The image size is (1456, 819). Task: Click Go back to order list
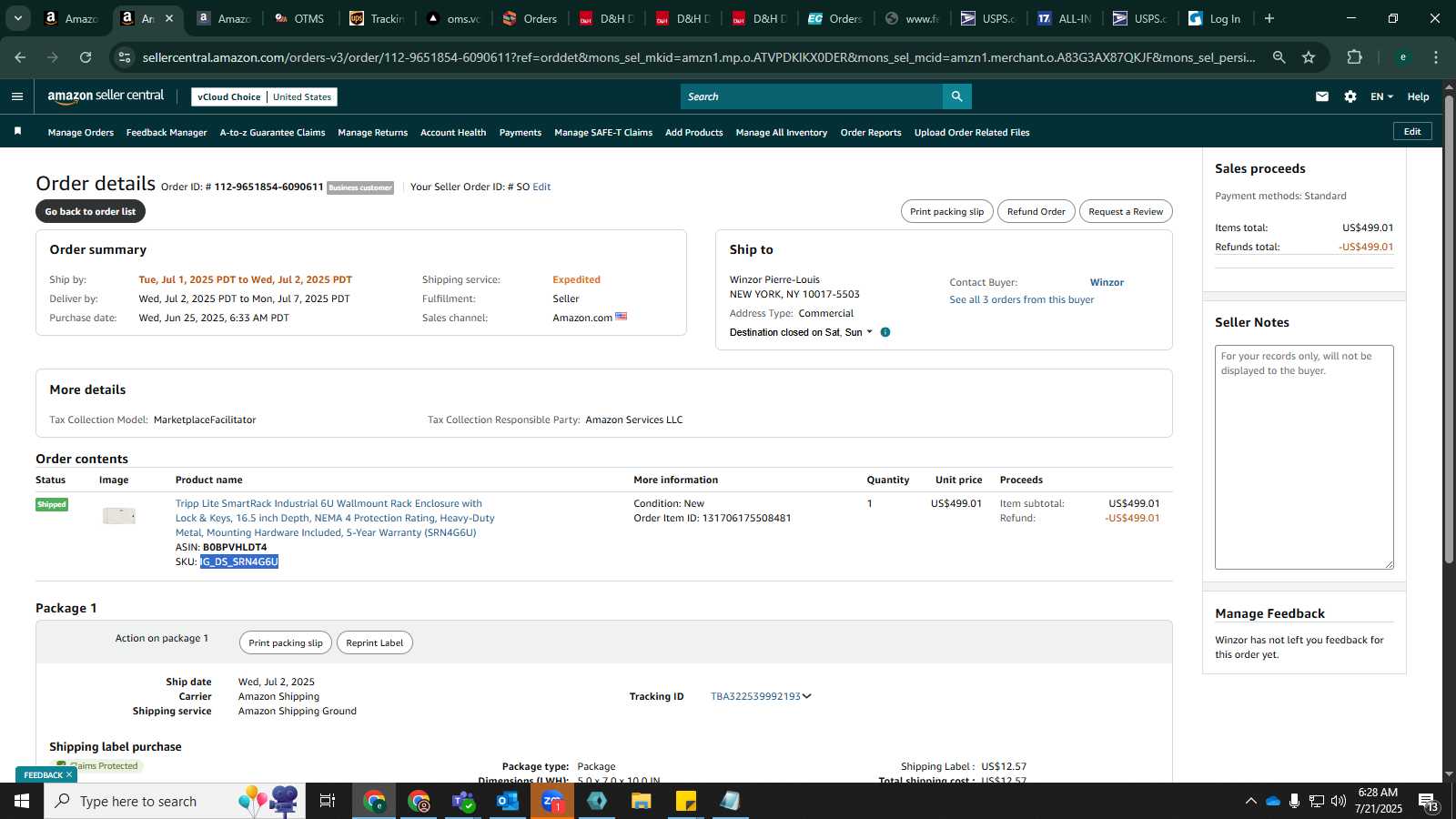pos(90,211)
